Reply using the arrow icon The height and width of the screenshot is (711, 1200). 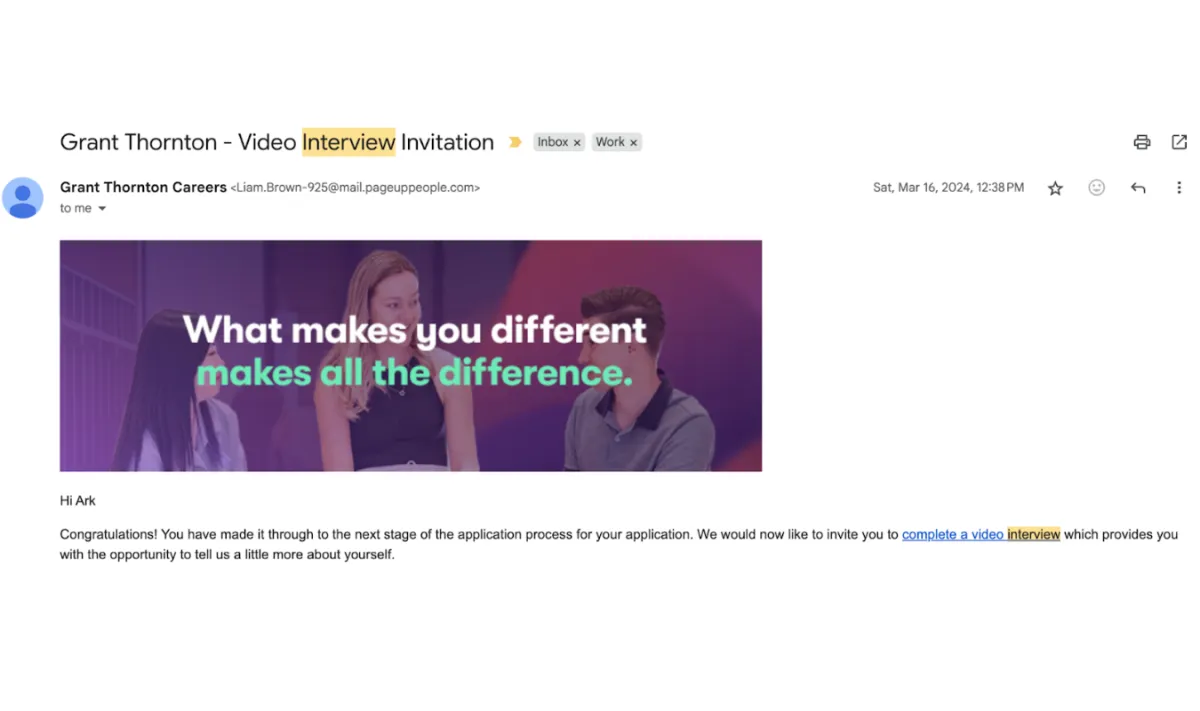[1138, 188]
